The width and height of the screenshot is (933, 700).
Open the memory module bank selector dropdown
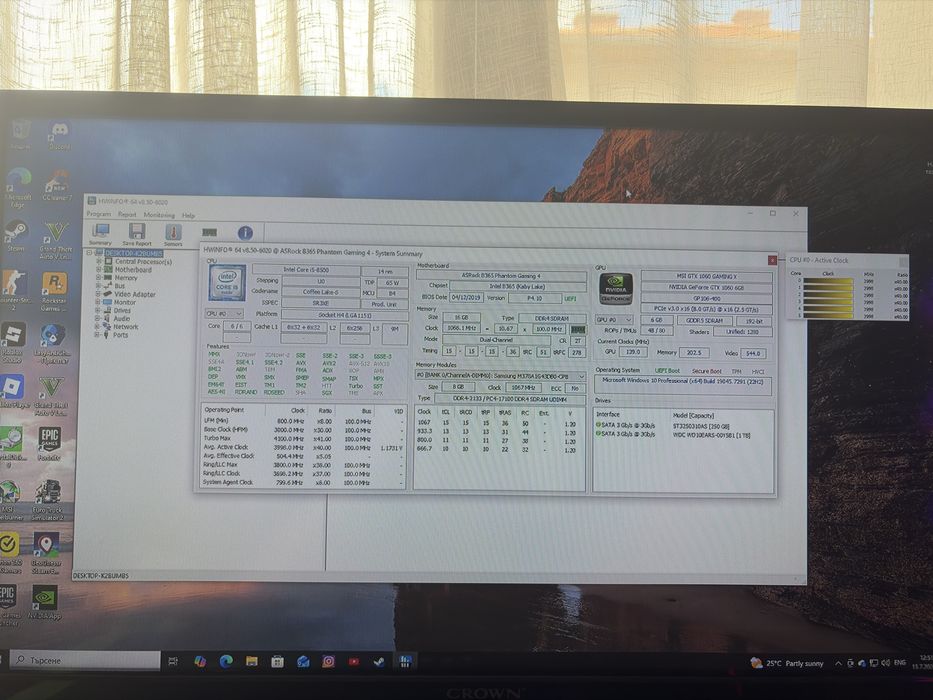pos(500,376)
